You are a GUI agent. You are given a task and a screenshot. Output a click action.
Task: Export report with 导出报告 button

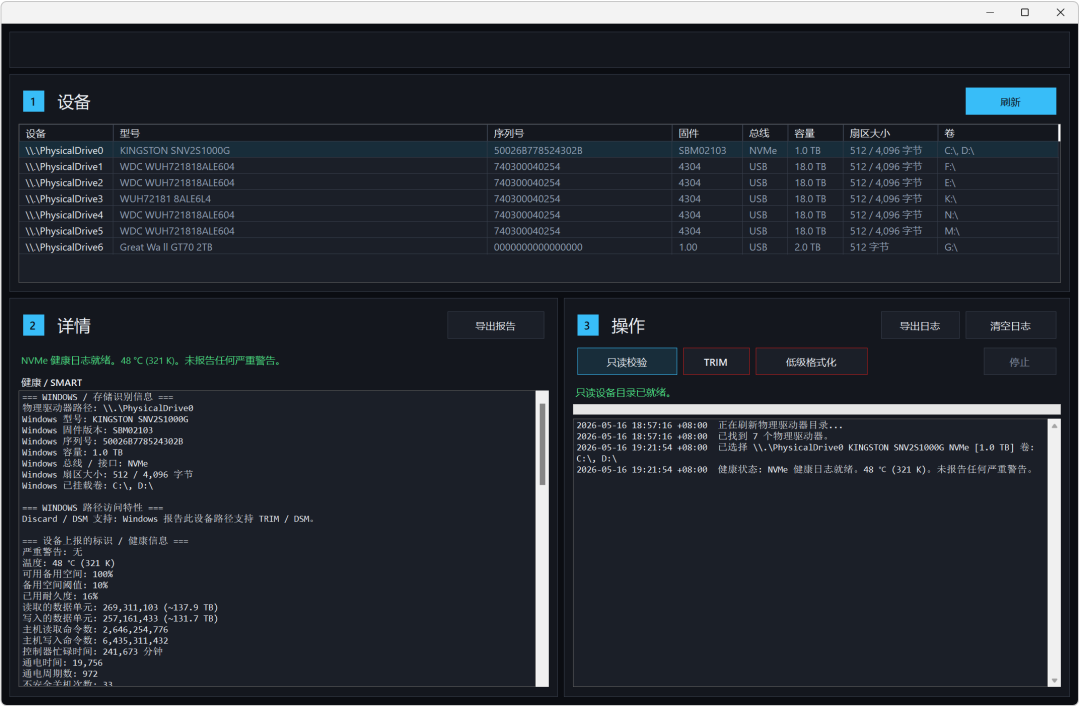tap(495, 326)
